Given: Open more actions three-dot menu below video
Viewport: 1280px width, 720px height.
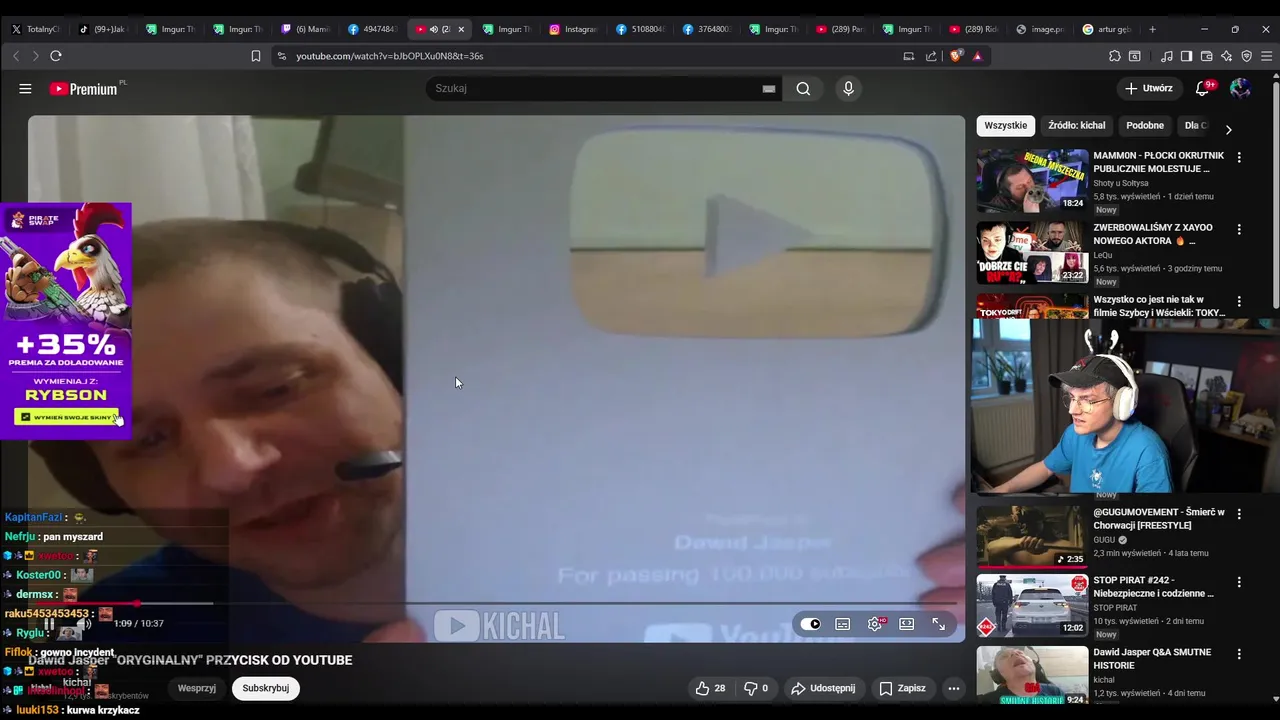Looking at the screenshot, I should [x=953, y=688].
